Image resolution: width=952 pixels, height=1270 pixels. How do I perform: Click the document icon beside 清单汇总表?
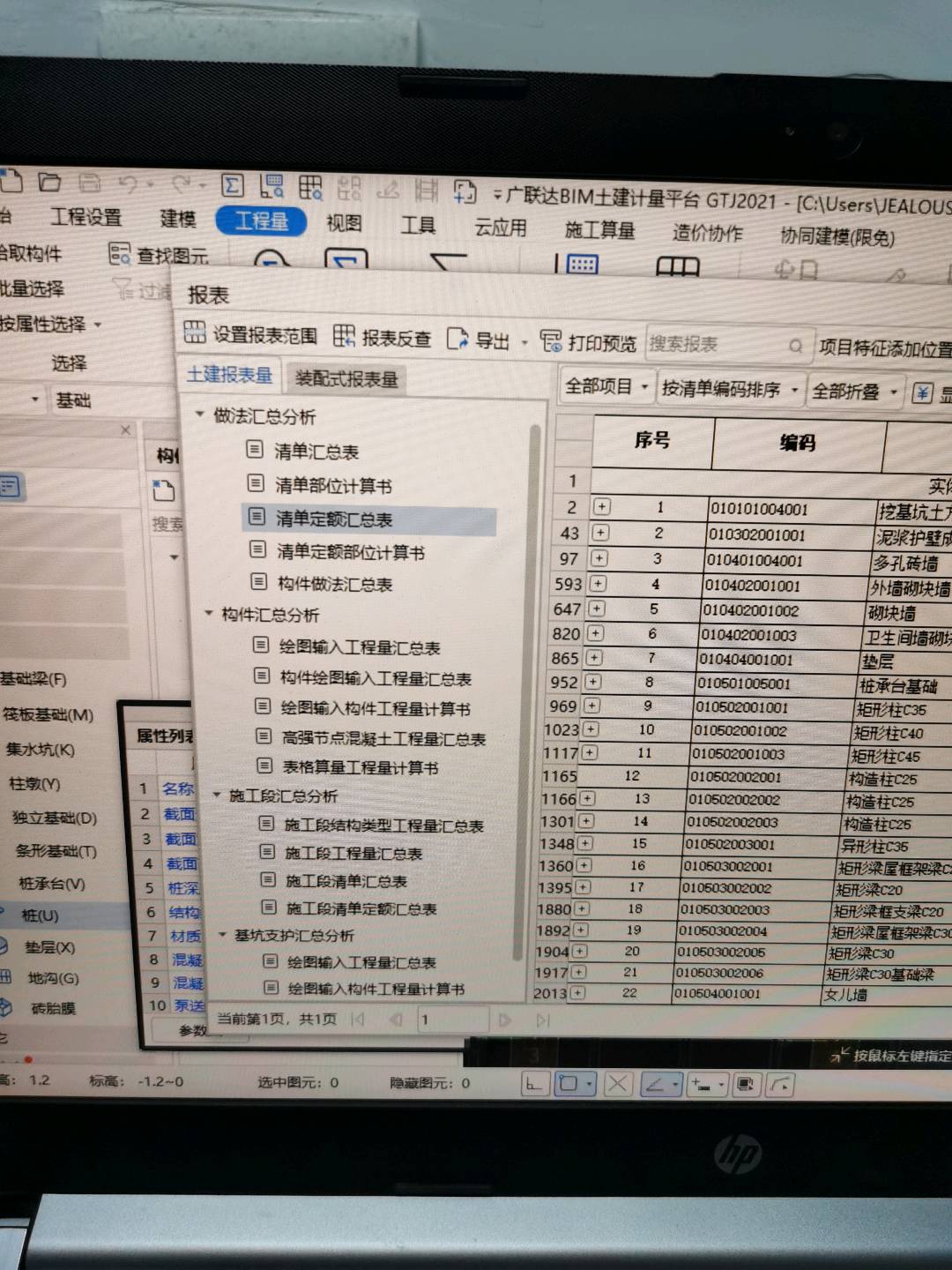coord(255,450)
